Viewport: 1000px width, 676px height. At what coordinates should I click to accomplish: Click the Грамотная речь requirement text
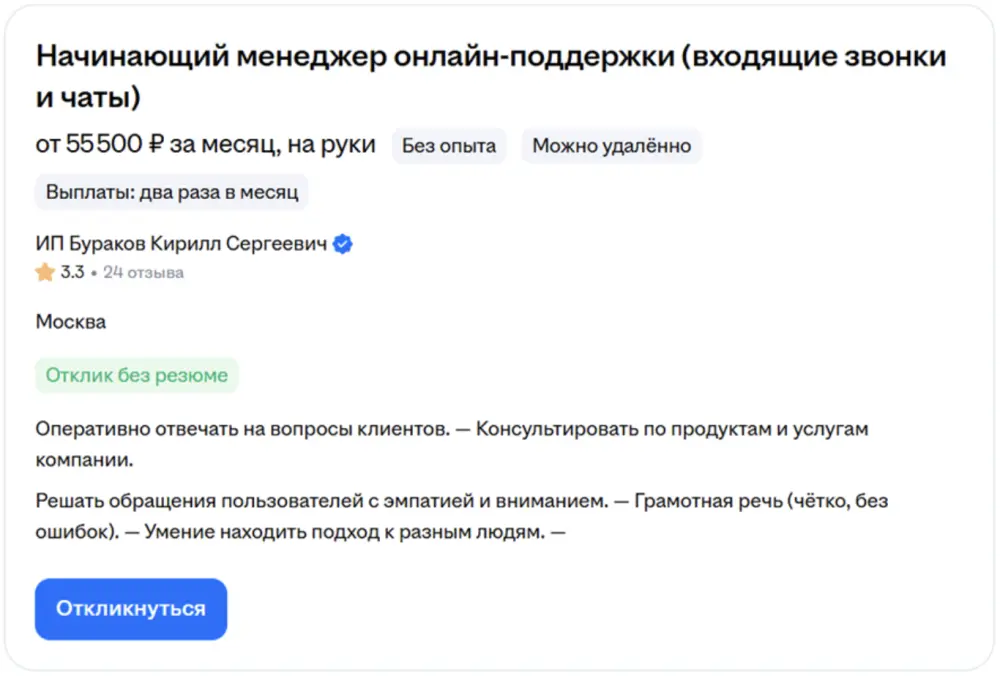click(700, 501)
